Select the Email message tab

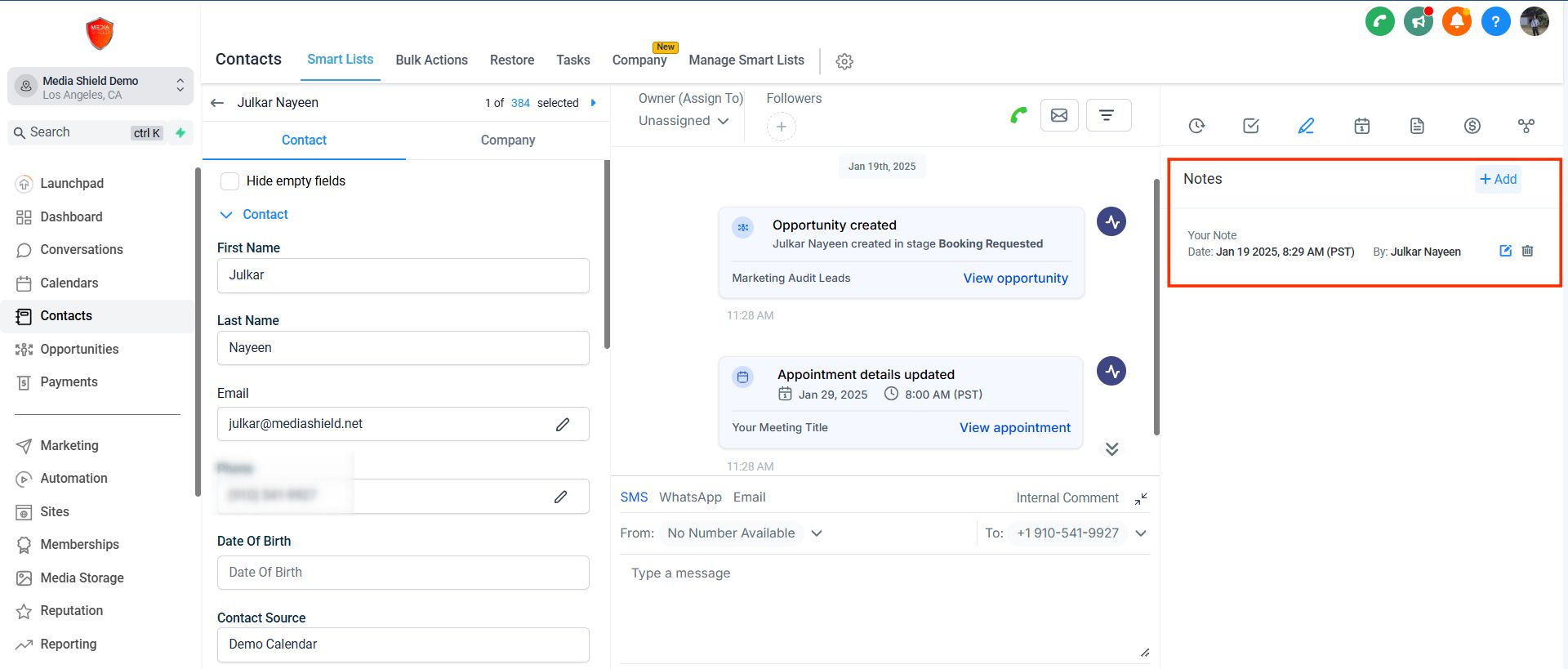[749, 497]
